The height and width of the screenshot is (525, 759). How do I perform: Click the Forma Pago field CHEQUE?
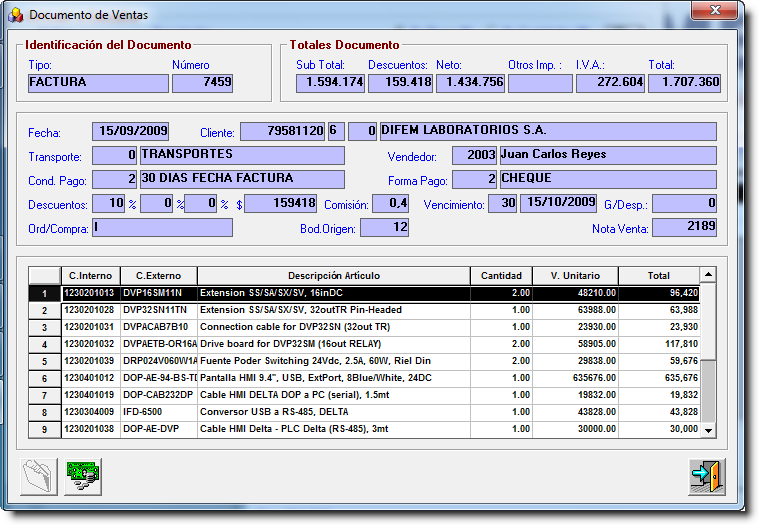pos(608,179)
